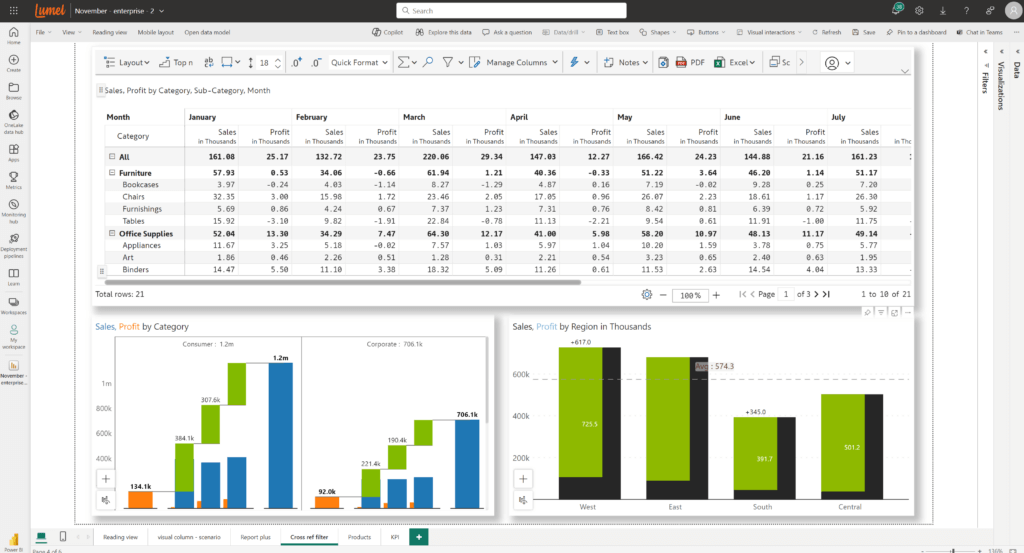This screenshot has height=553, width=1024.
Task: Switch to Report plus tab
Action: (x=255, y=537)
